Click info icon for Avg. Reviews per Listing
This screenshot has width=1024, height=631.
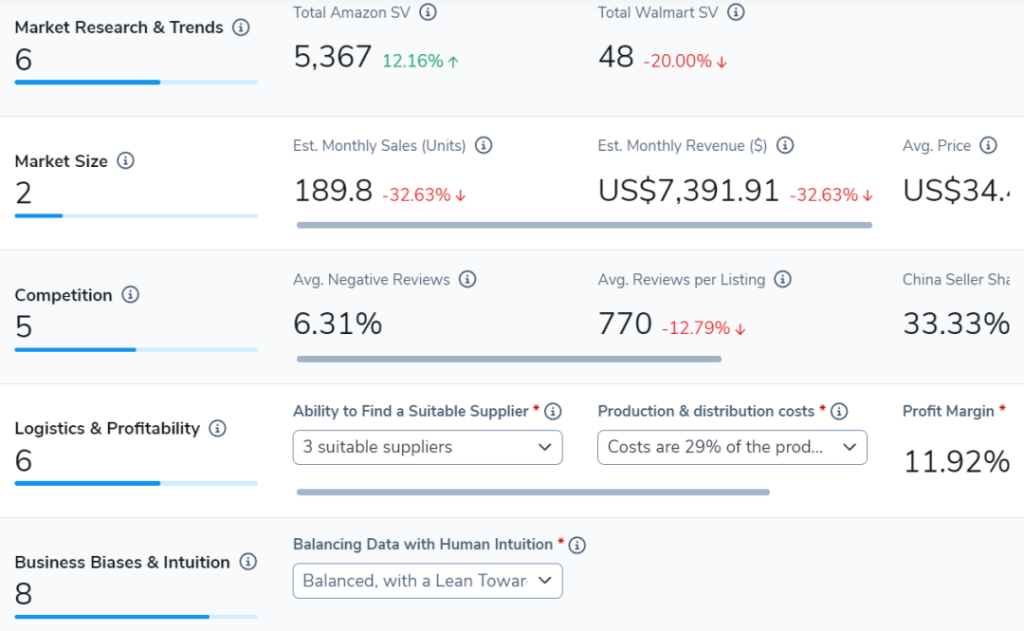[x=783, y=280]
